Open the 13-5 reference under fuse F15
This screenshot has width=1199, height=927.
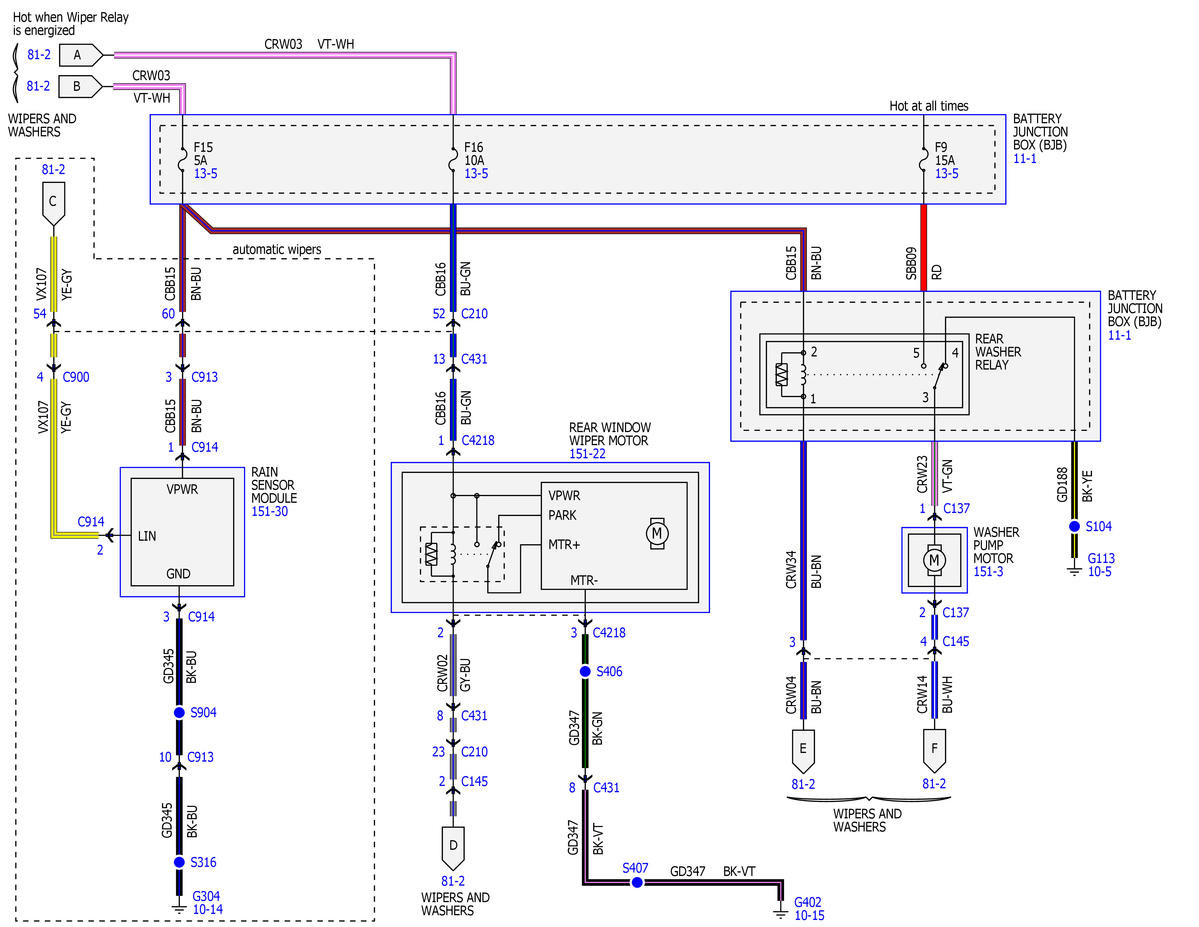coord(206,174)
